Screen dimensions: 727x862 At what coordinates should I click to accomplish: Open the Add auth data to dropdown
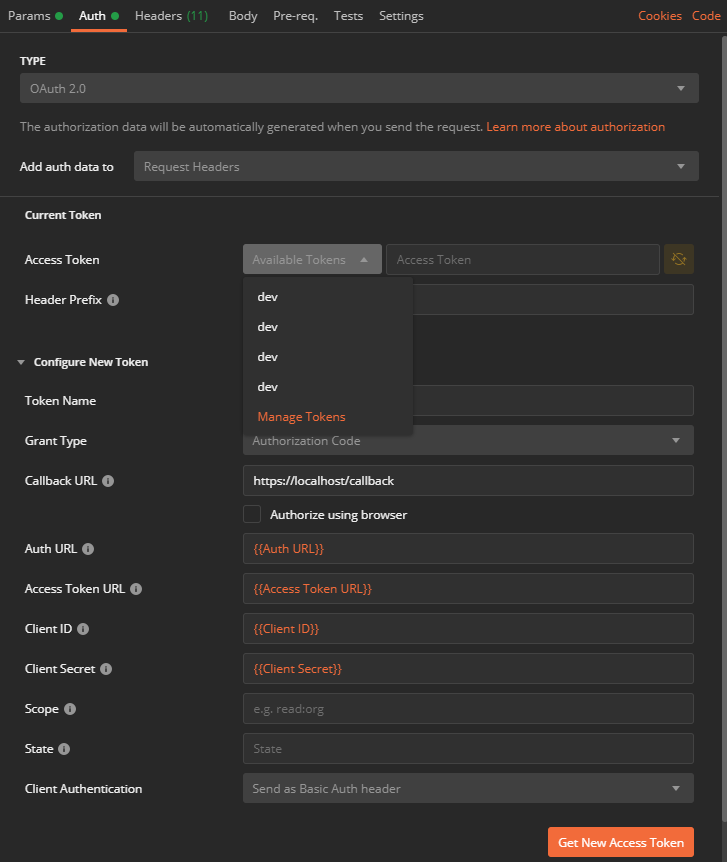416,166
